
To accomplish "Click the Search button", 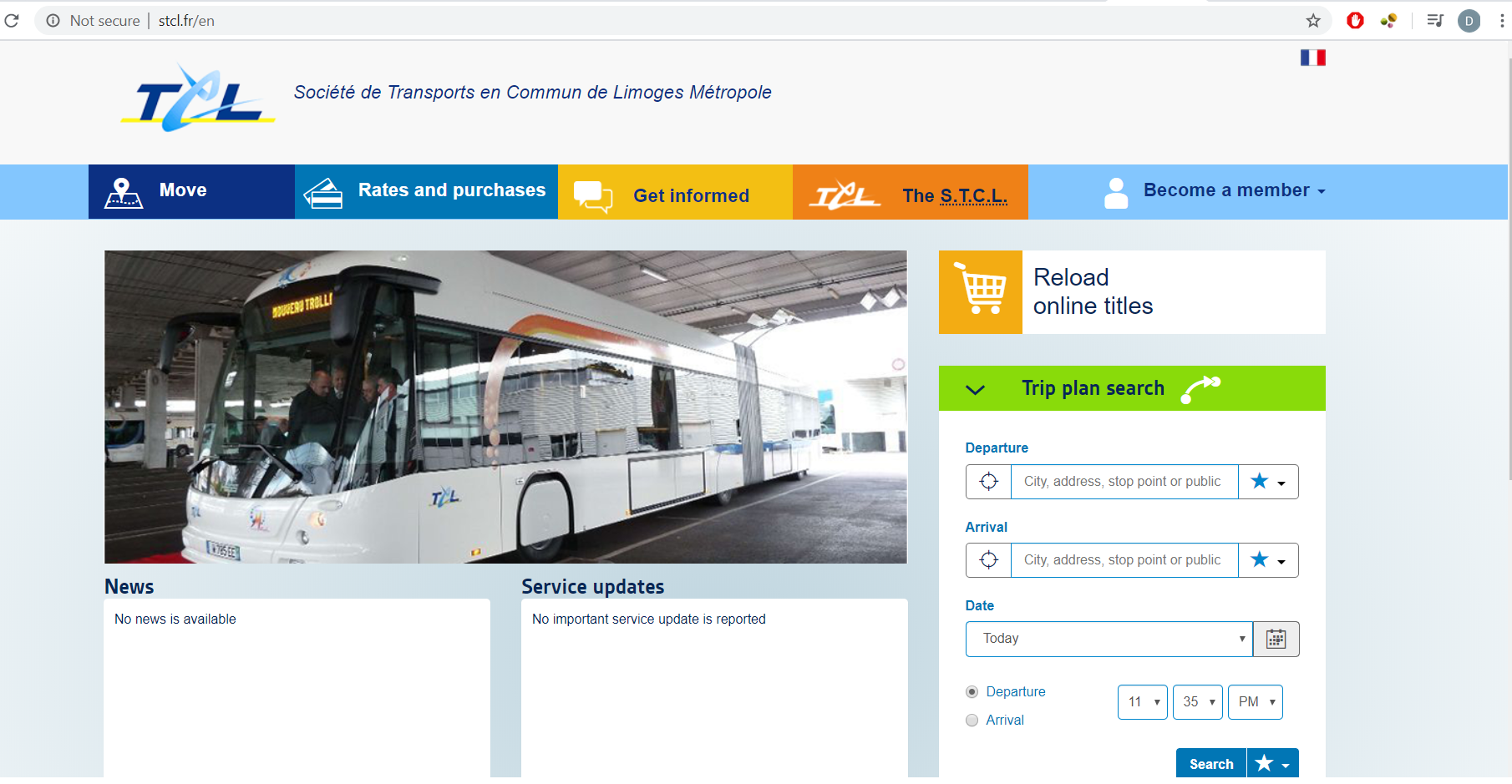I will click(1211, 764).
